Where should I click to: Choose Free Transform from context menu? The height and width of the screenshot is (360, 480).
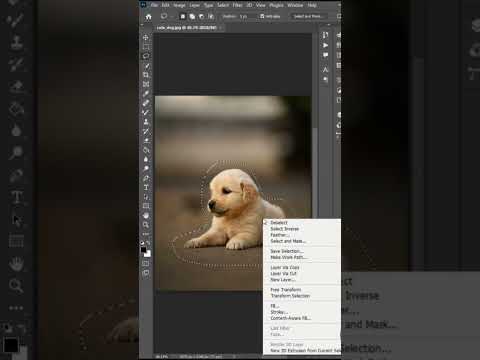[286, 290]
